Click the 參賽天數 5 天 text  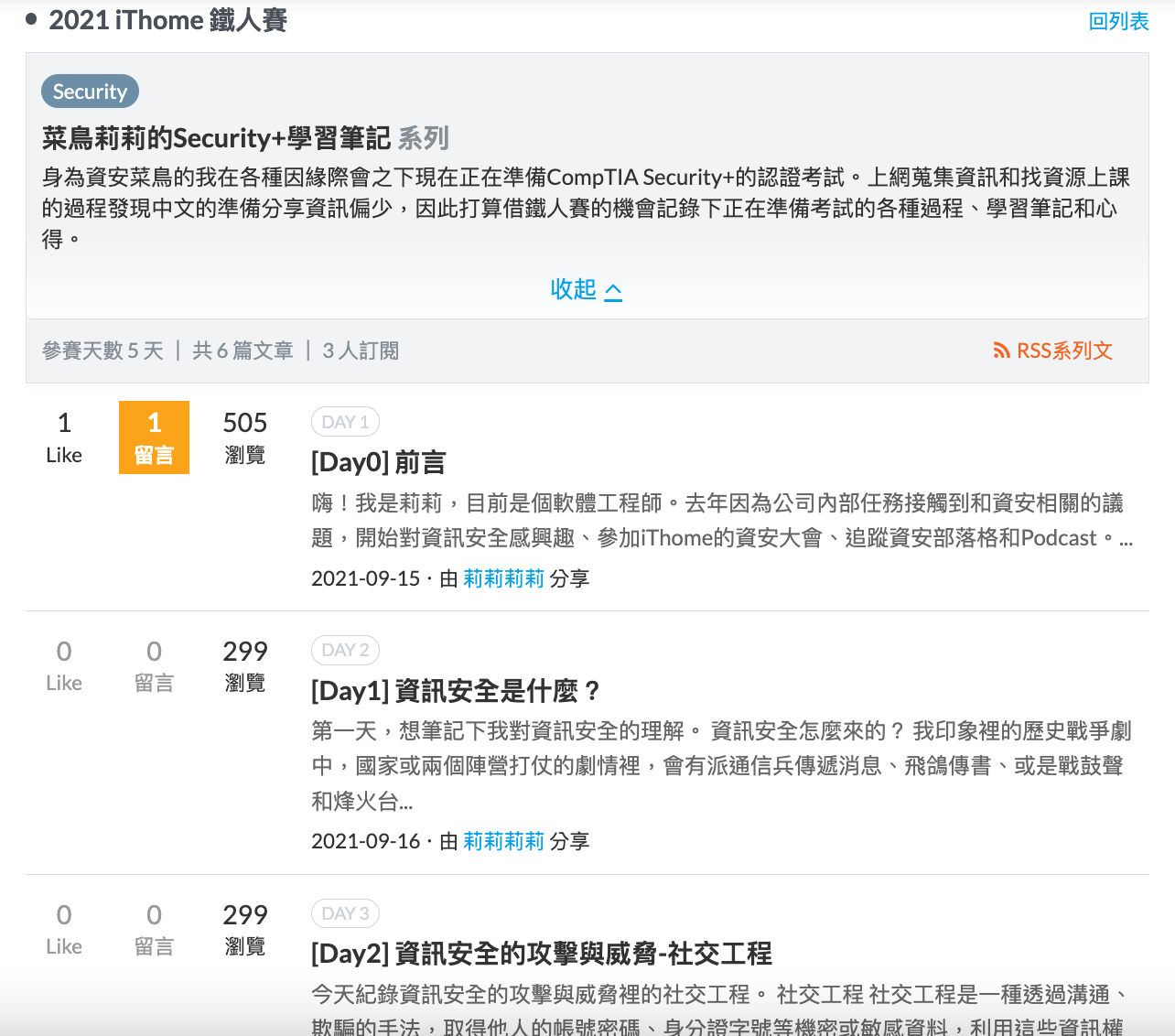click(x=102, y=351)
